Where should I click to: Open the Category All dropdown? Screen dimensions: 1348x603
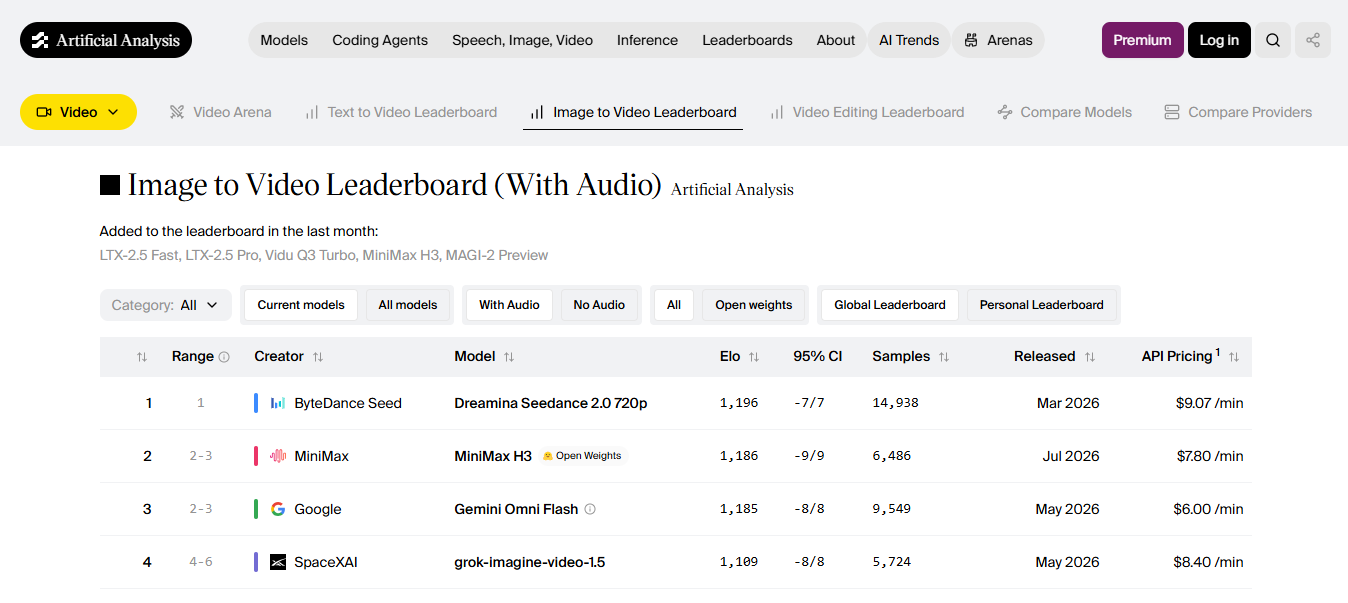pos(166,305)
